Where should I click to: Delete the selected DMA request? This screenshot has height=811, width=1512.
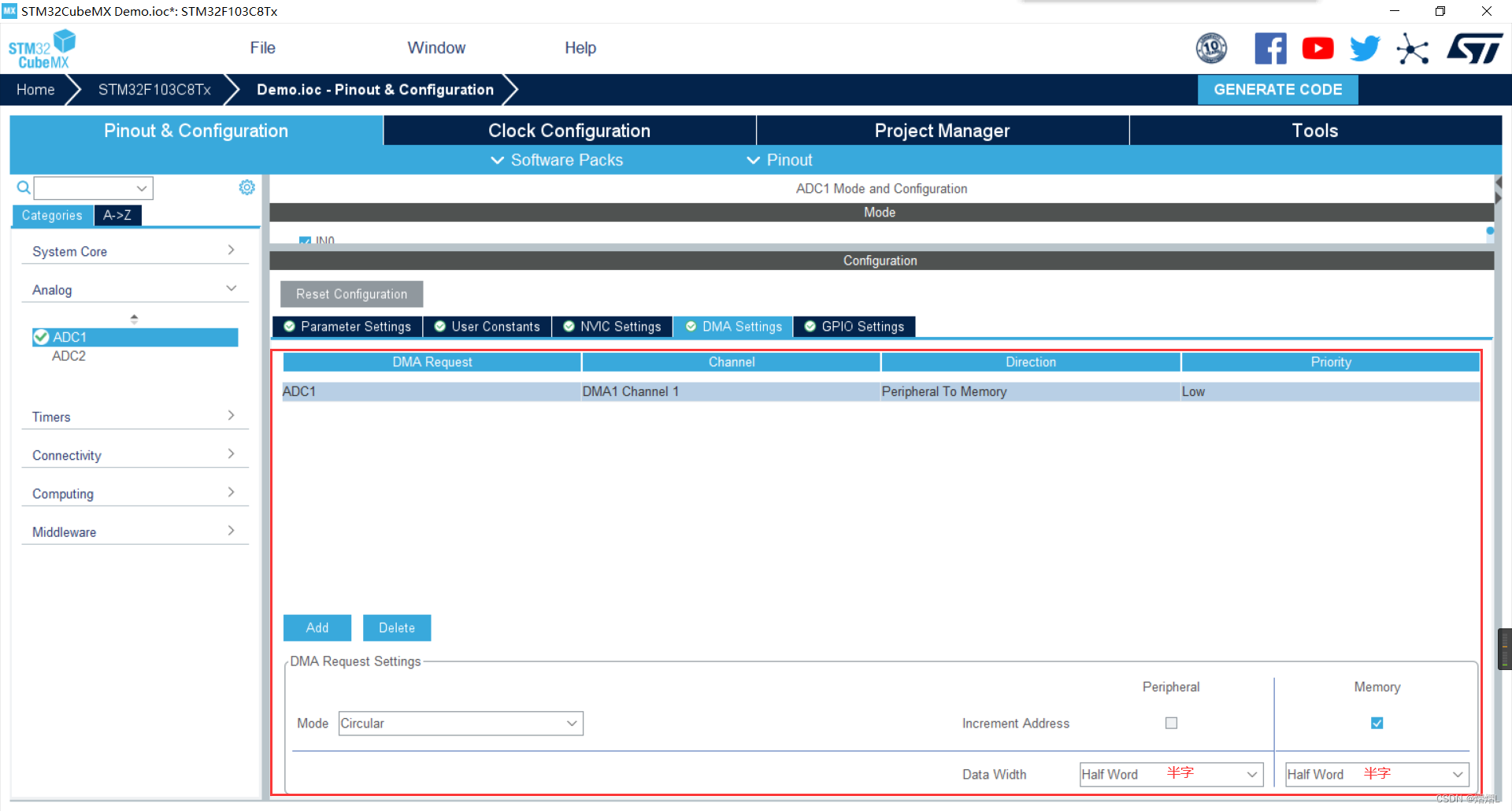click(397, 628)
